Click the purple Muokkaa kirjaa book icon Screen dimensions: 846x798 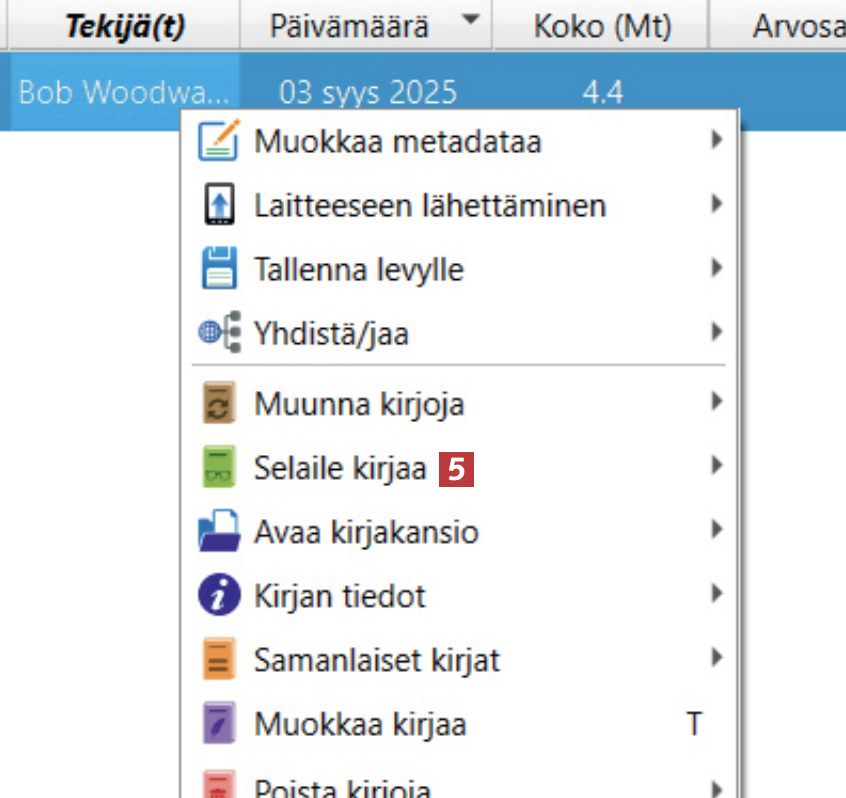point(219,722)
